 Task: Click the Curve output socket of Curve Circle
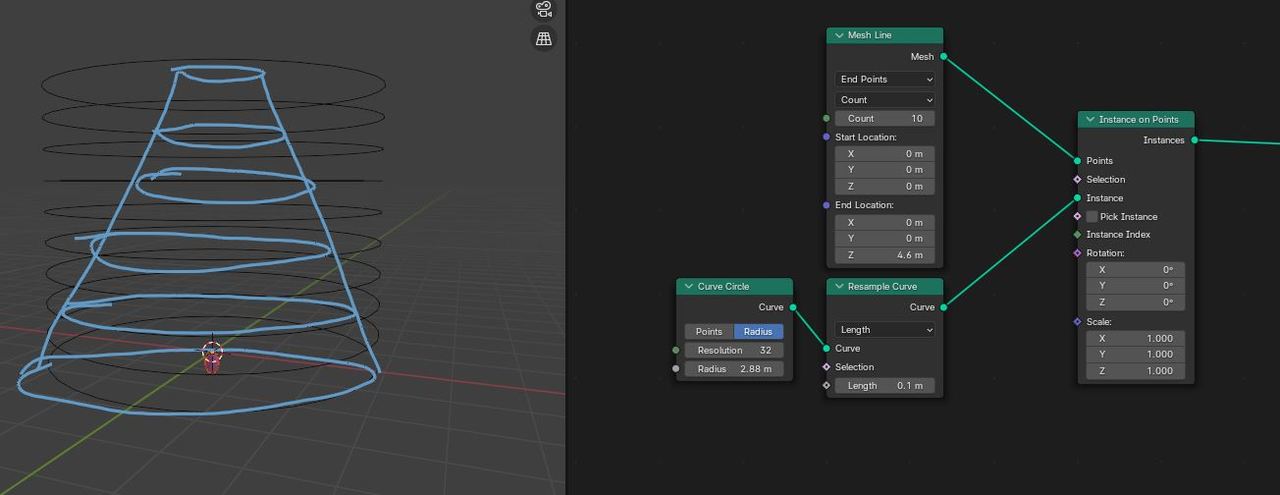pyautogui.click(x=793, y=307)
